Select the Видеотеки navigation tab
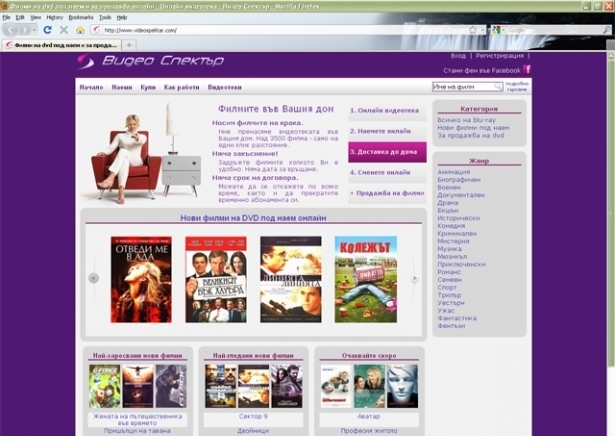This screenshot has width=615, height=436. (x=224, y=88)
